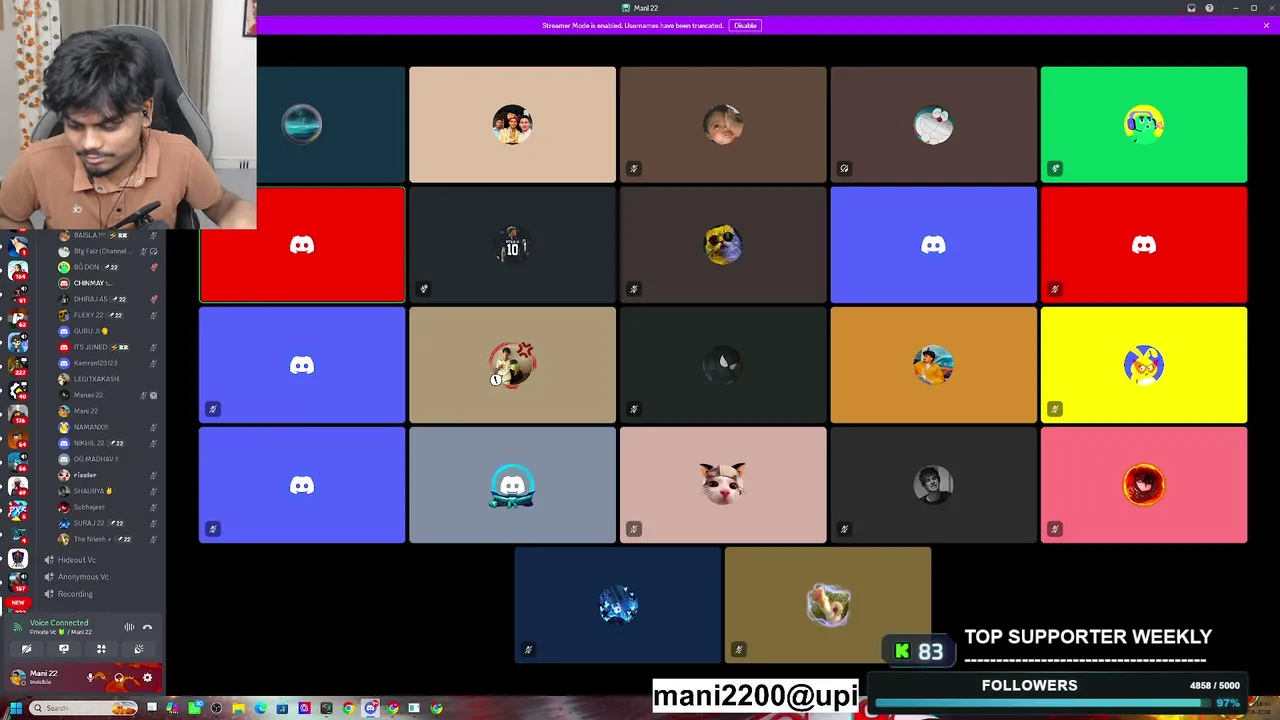Screen dimensions: 1280x720
Task: Focus the number 10 jersey avatar tile
Action: click(512, 245)
